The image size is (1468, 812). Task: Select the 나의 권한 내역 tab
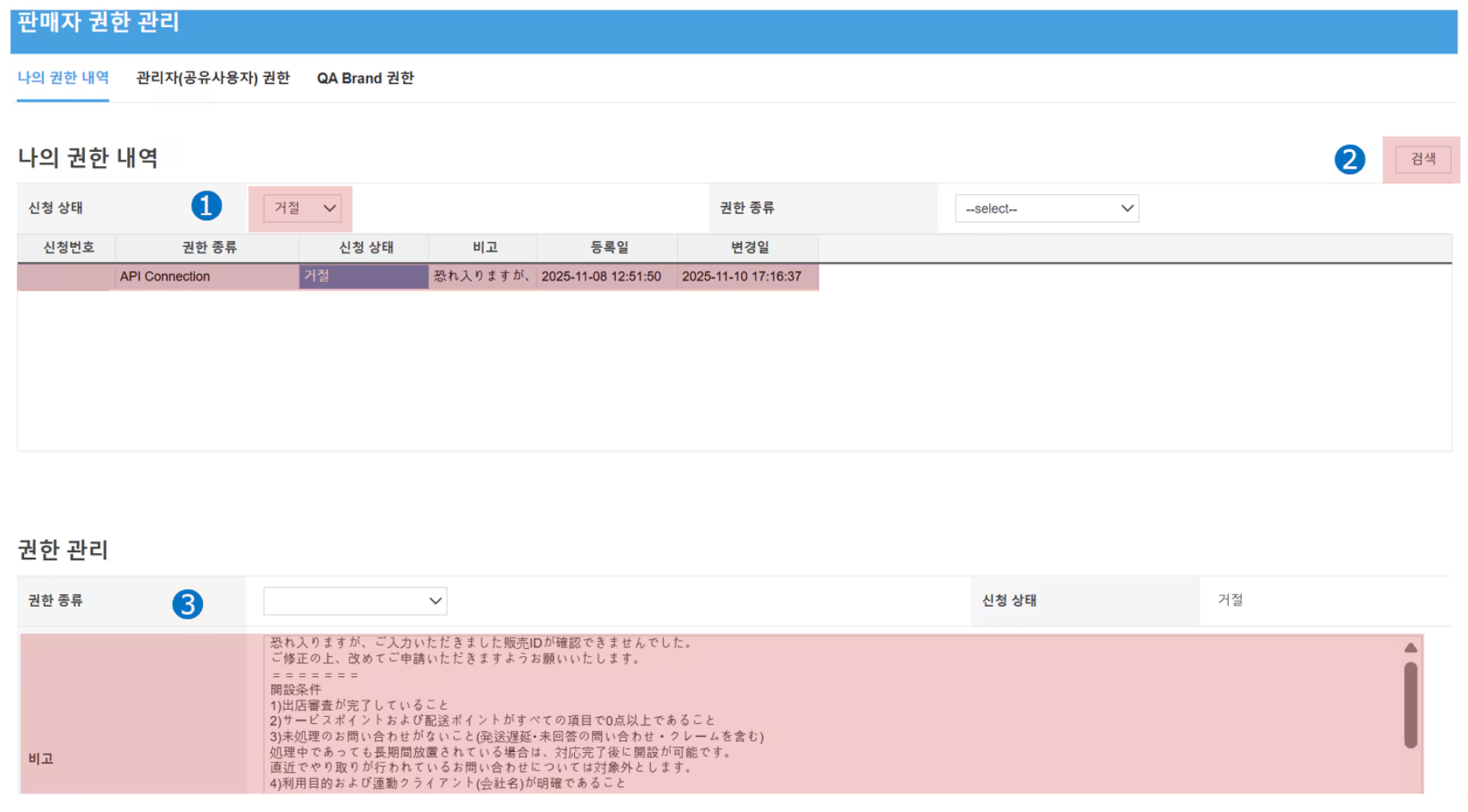[63, 78]
